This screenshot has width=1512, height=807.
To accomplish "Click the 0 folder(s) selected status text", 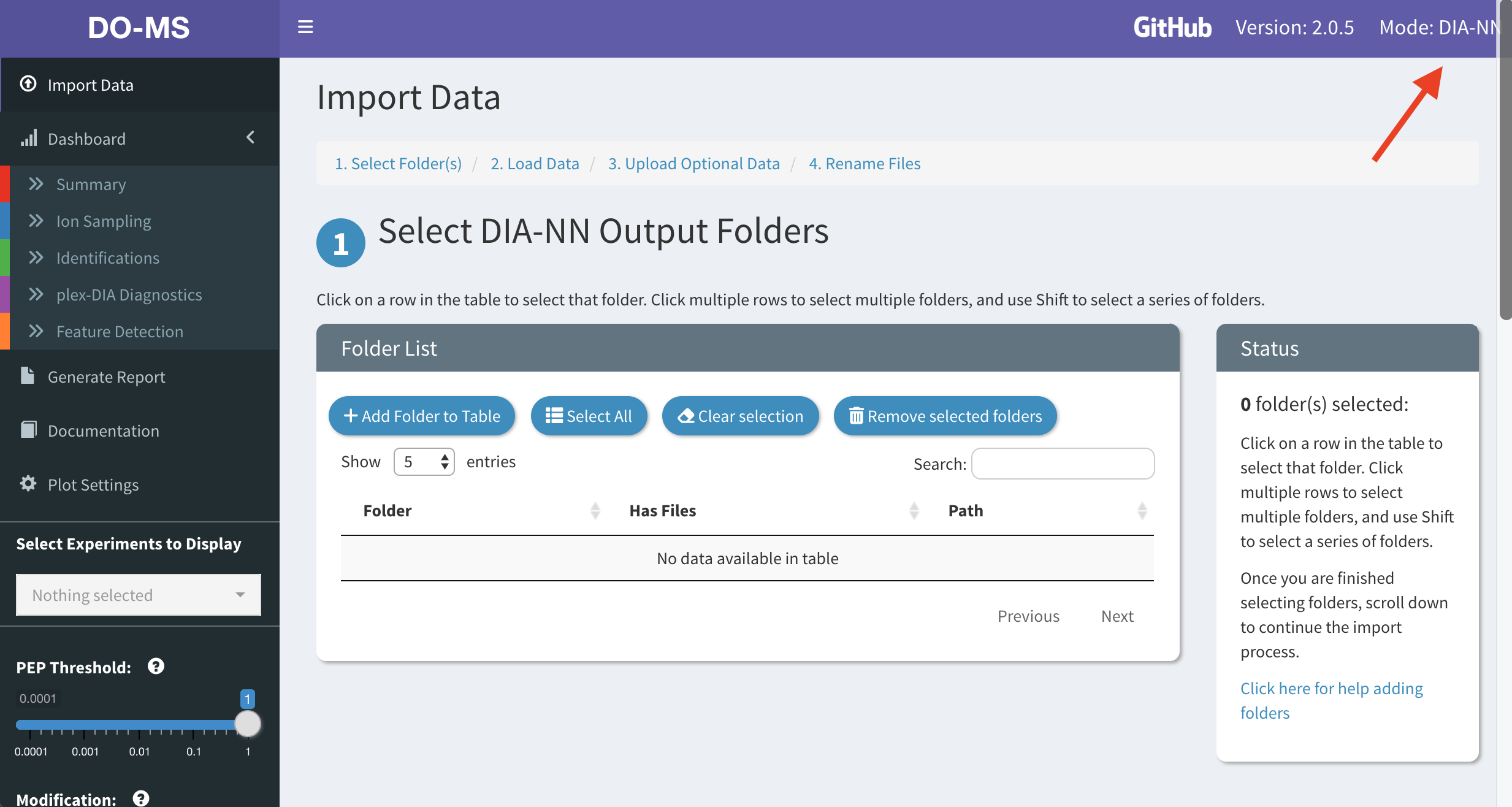I will tap(1324, 403).
